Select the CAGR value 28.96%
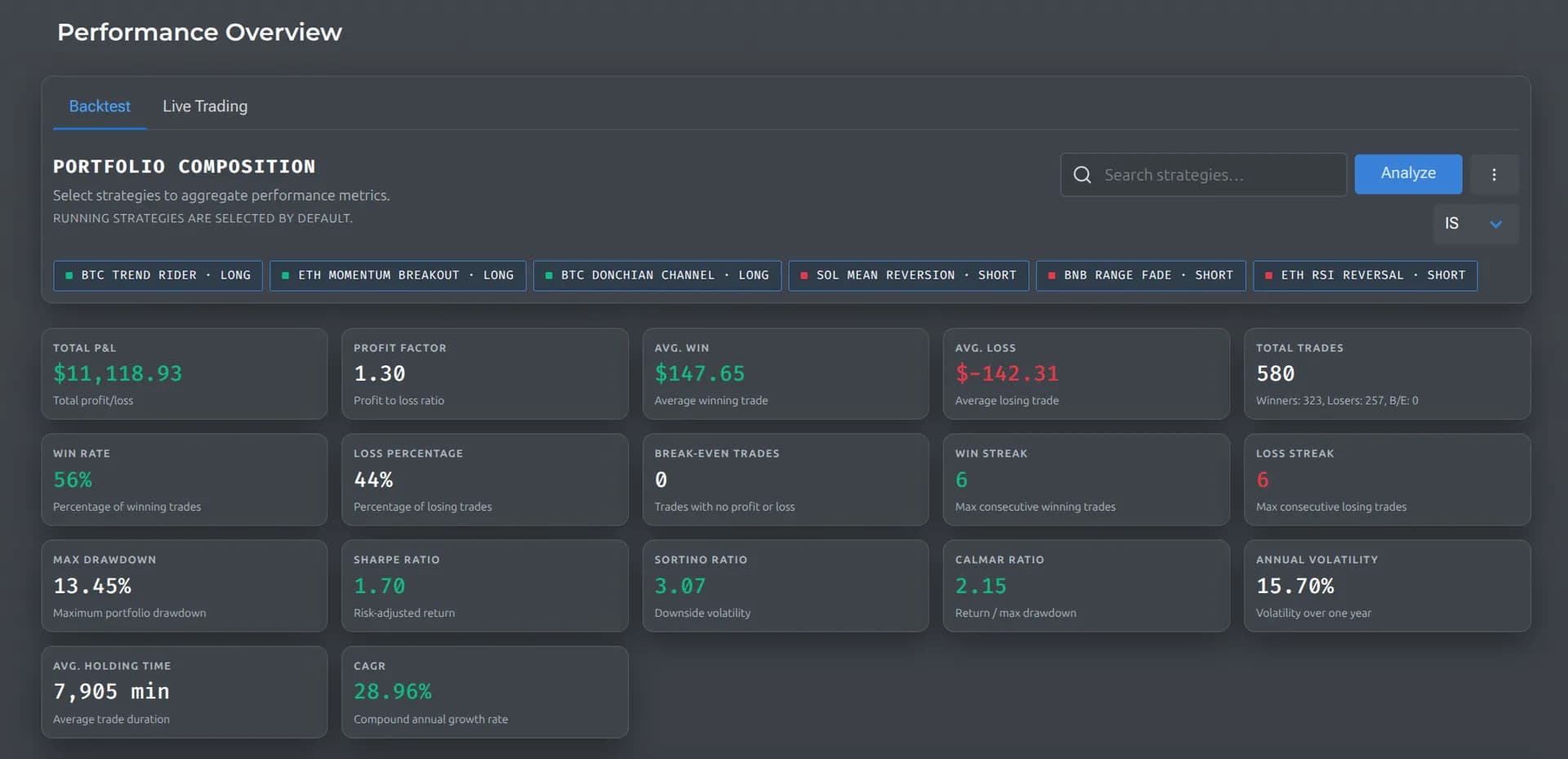This screenshot has width=1568, height=759. pyautogui.click(x=393, y=691)
